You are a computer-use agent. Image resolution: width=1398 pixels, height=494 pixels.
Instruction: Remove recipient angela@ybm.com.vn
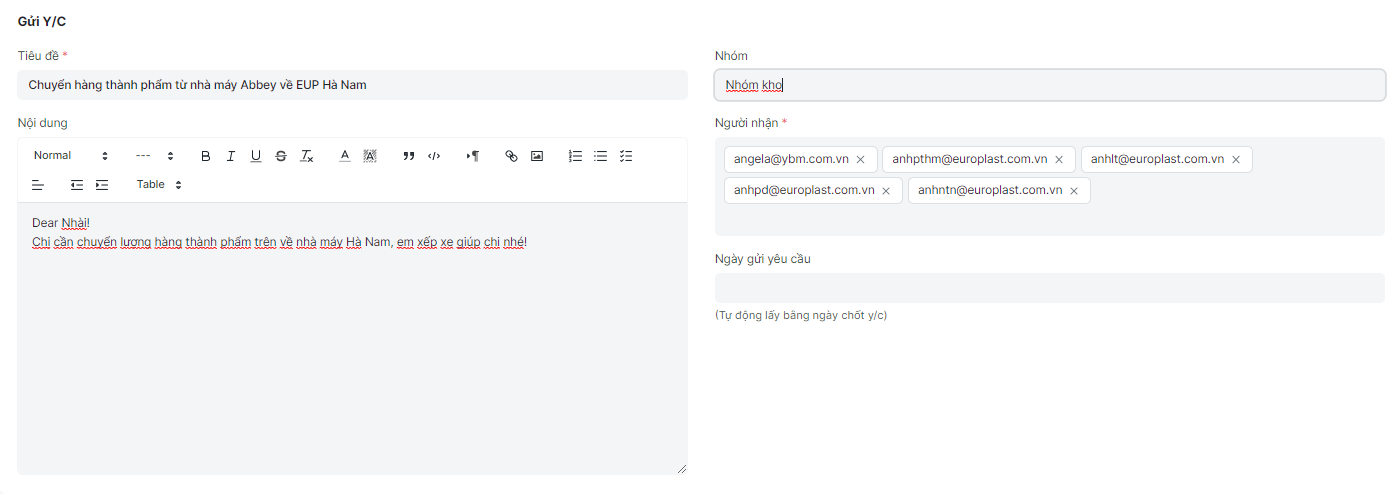click(x=860, y=160)
